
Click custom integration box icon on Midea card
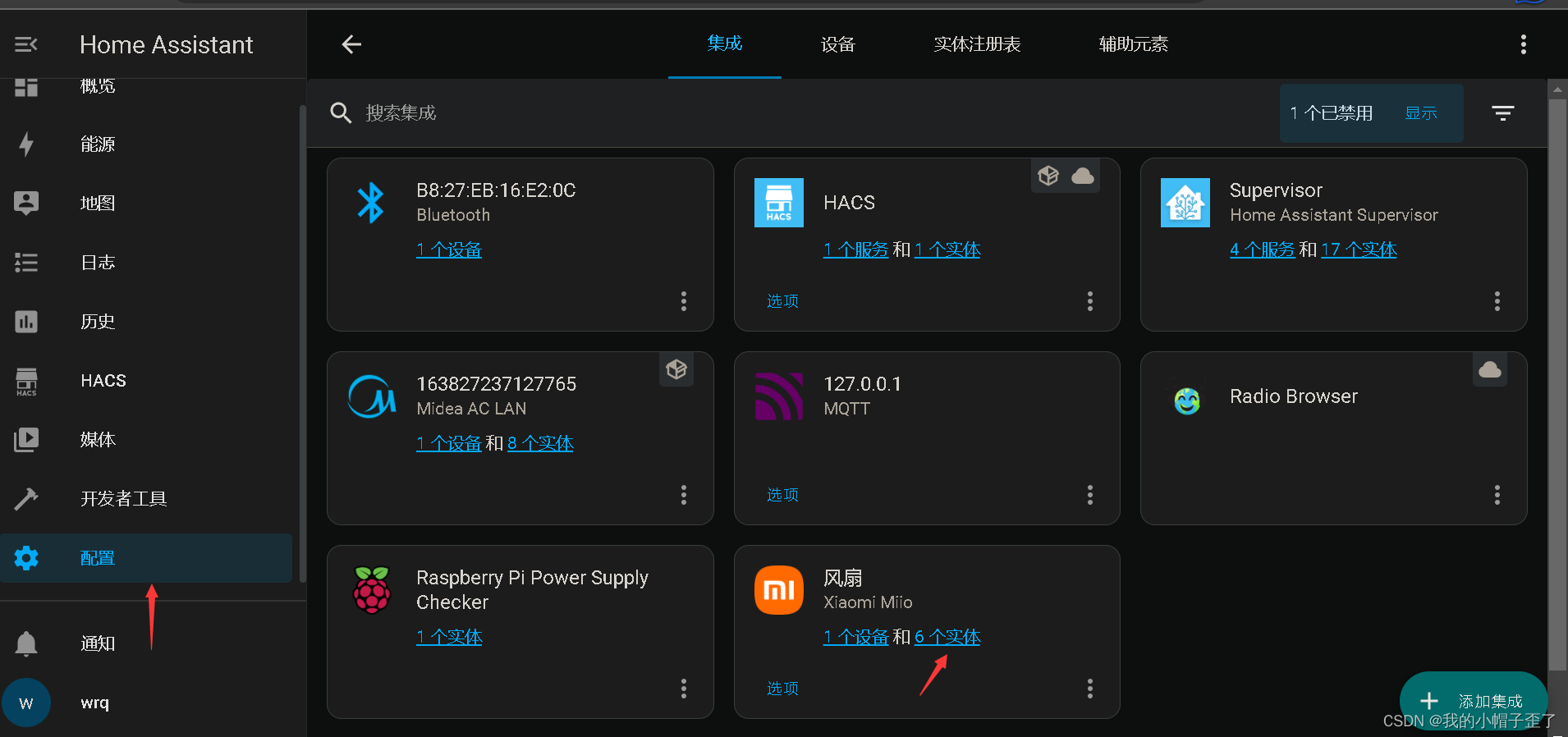(676, 370)
